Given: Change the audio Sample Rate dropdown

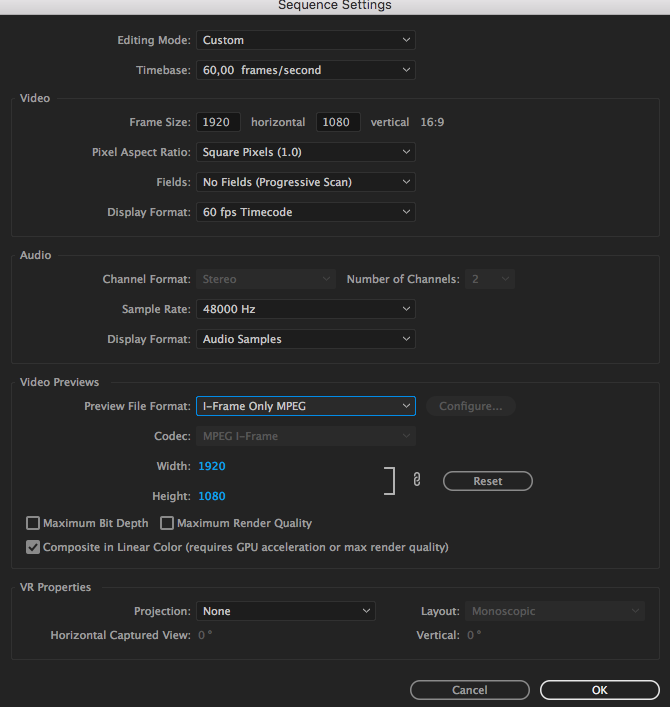Looking at the screenshot, I should point(305,309).
